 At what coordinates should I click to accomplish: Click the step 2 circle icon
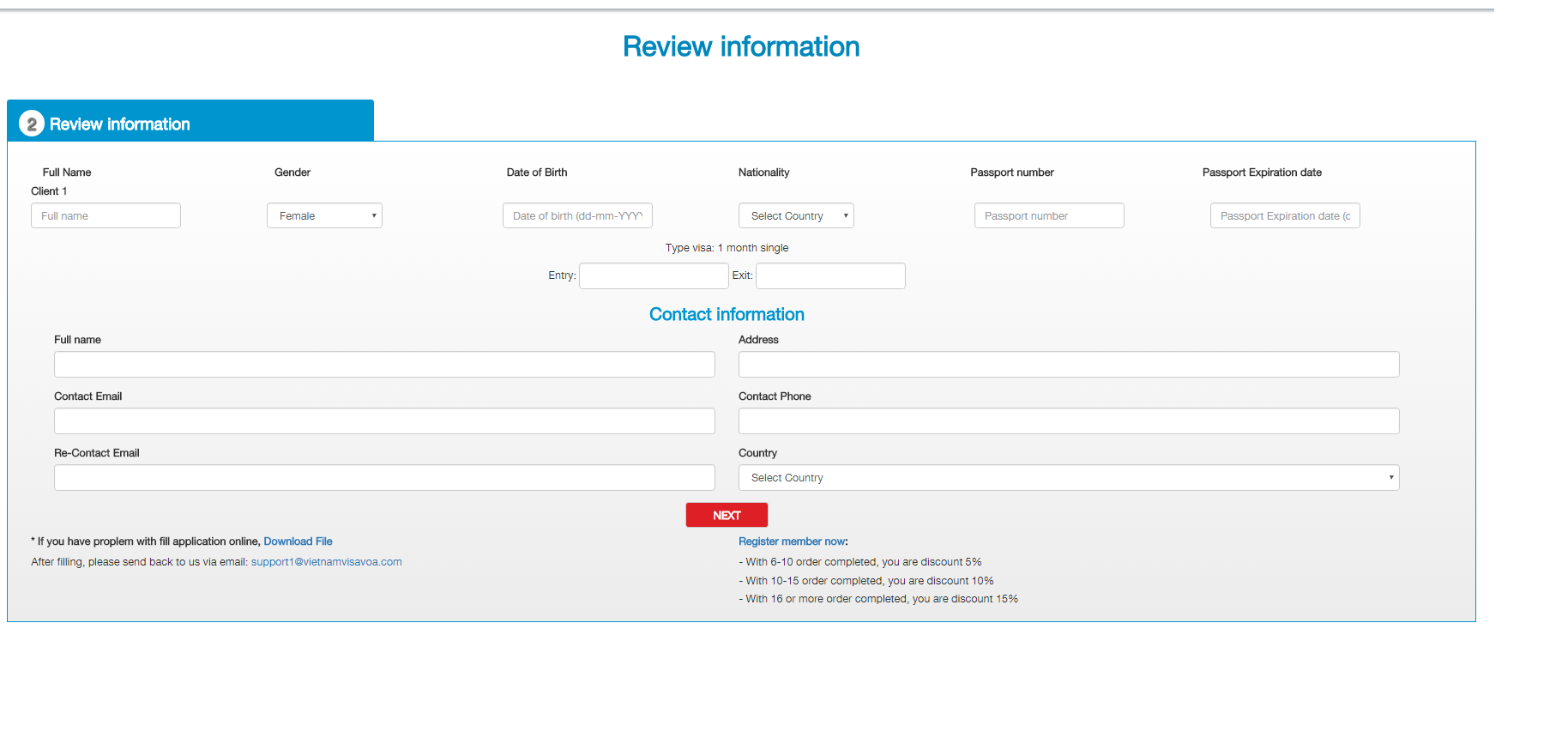point(32,124)
